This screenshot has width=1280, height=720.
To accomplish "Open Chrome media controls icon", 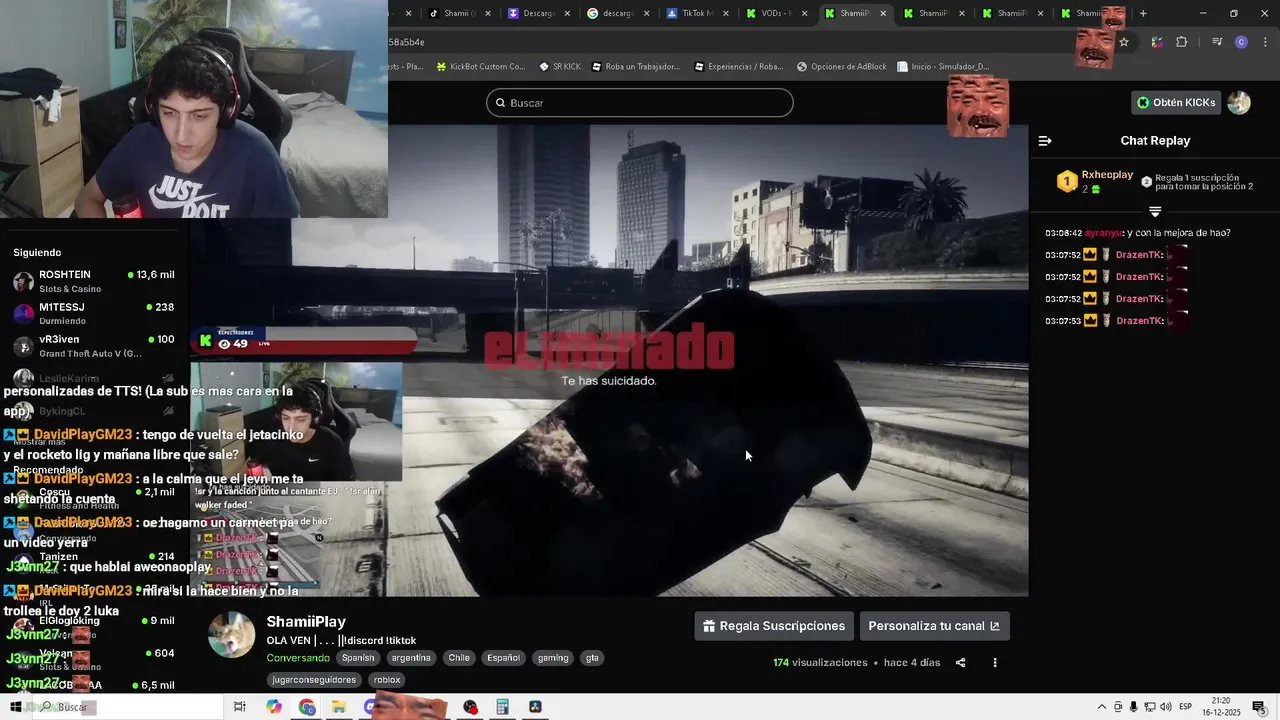I will (1216, 42).
